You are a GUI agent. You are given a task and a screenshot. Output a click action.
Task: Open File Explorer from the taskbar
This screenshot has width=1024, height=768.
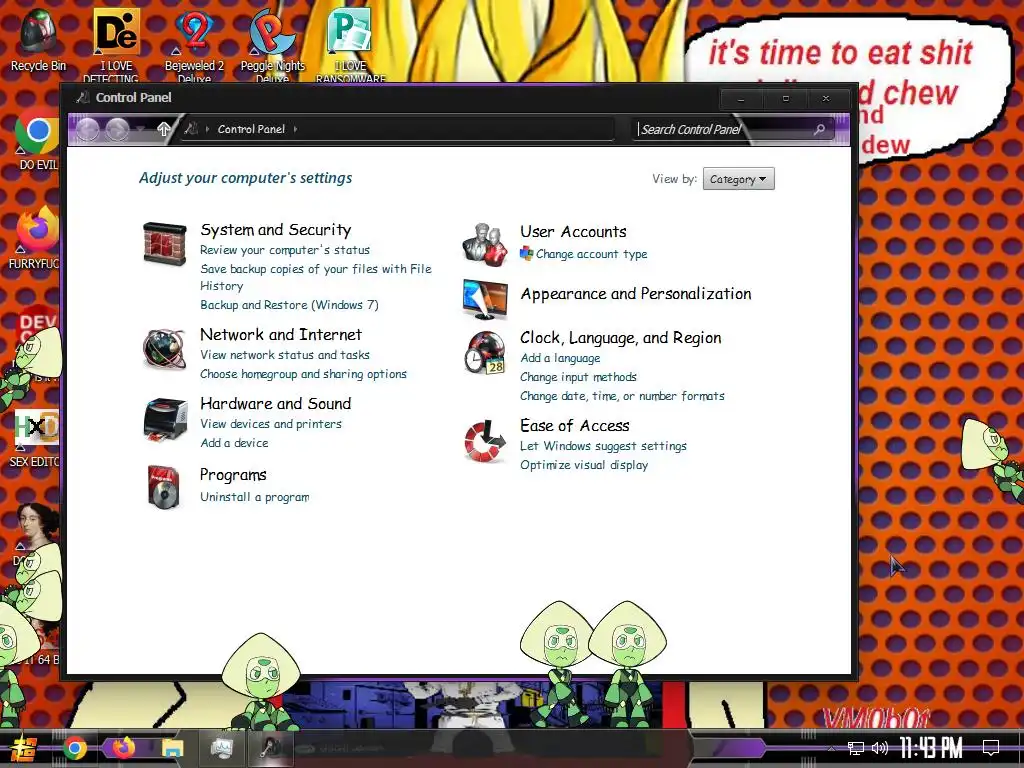coord(173,748)
